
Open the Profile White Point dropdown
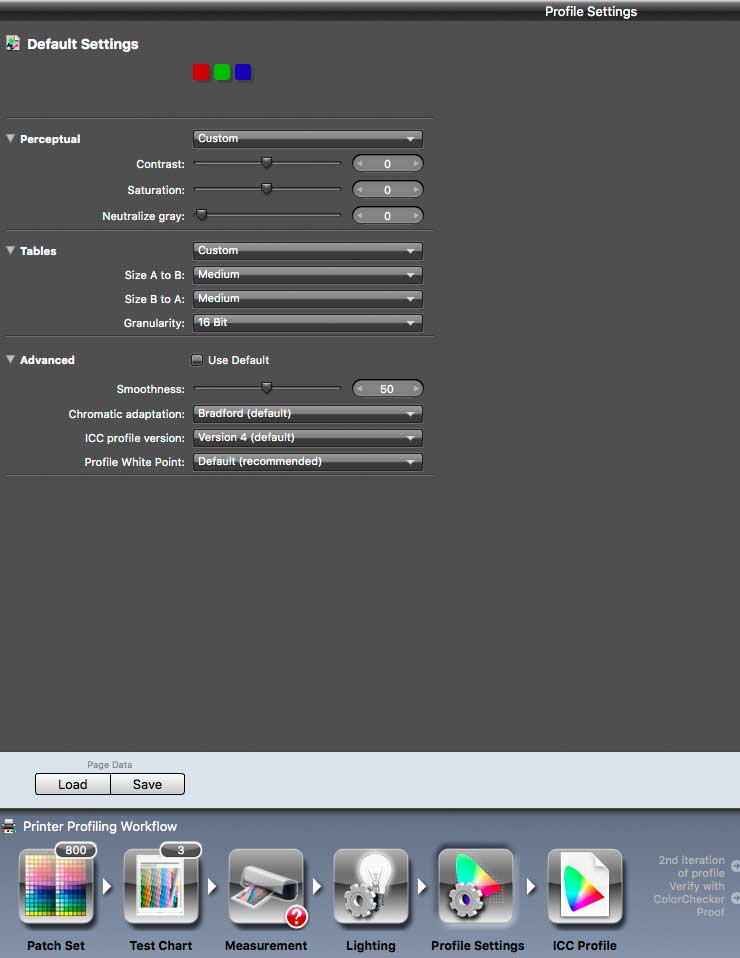307,461
